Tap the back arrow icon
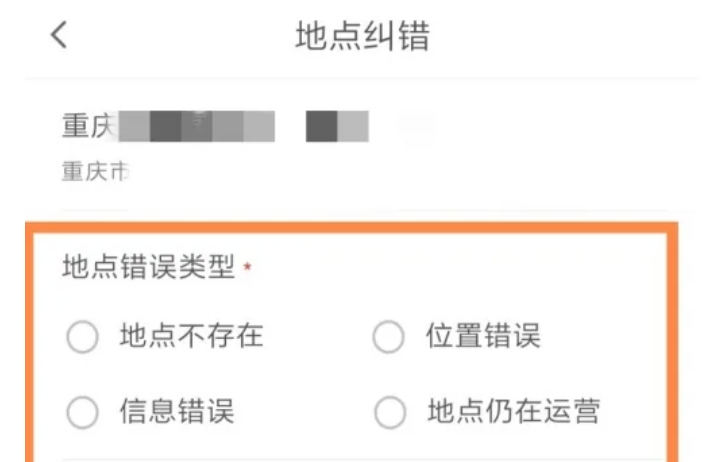This screenshot has width=703, height=462. point(59,36)
